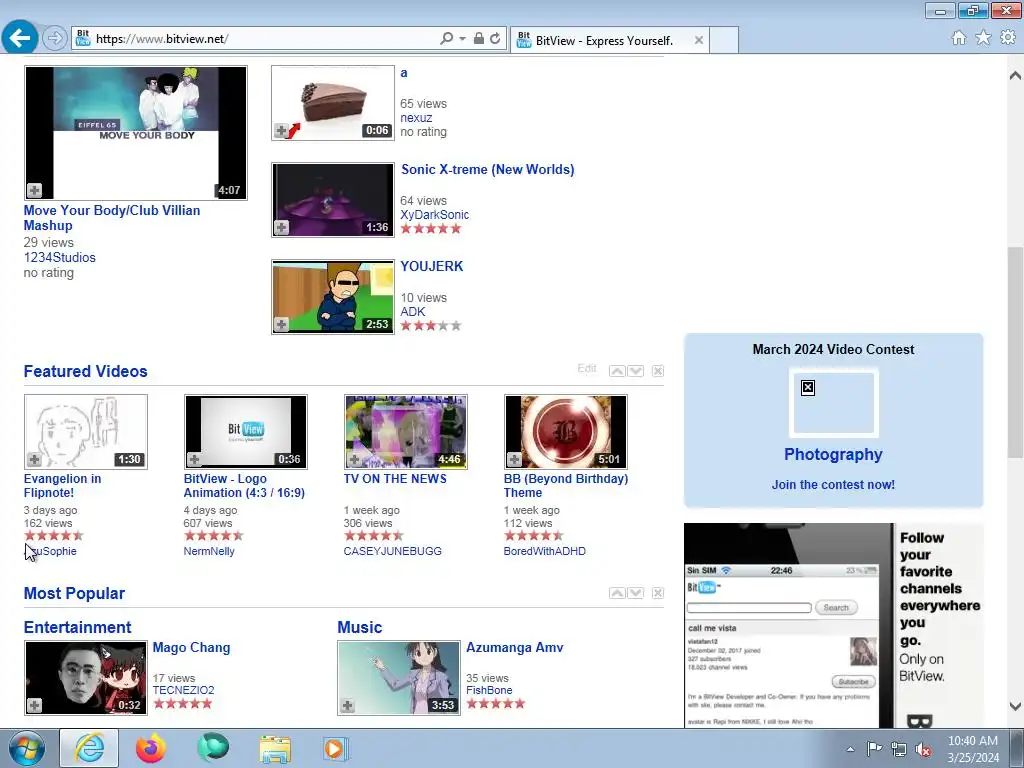Click the broken contest image placeholder
This screenshot has height=768, width=1024.
coord(833,403)
